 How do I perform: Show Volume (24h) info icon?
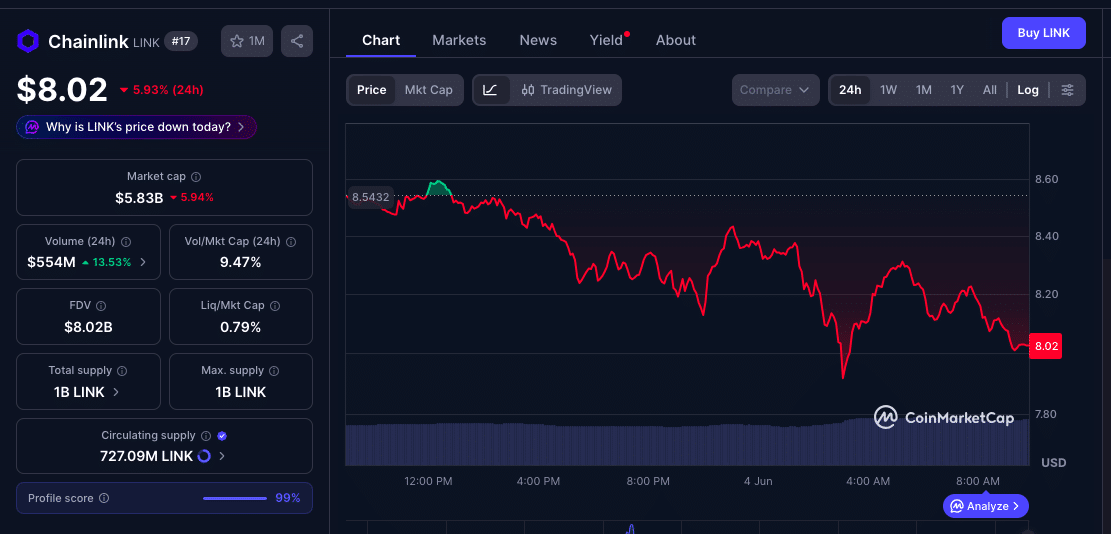pyautogui.click(x=127, y=242)
